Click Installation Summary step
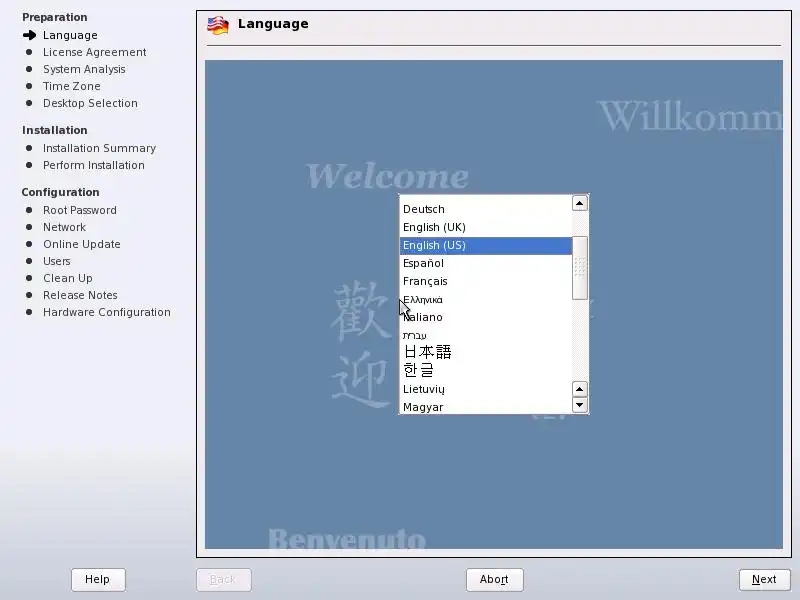The width and height of the screenshot is (800, 600). [99, 148]
